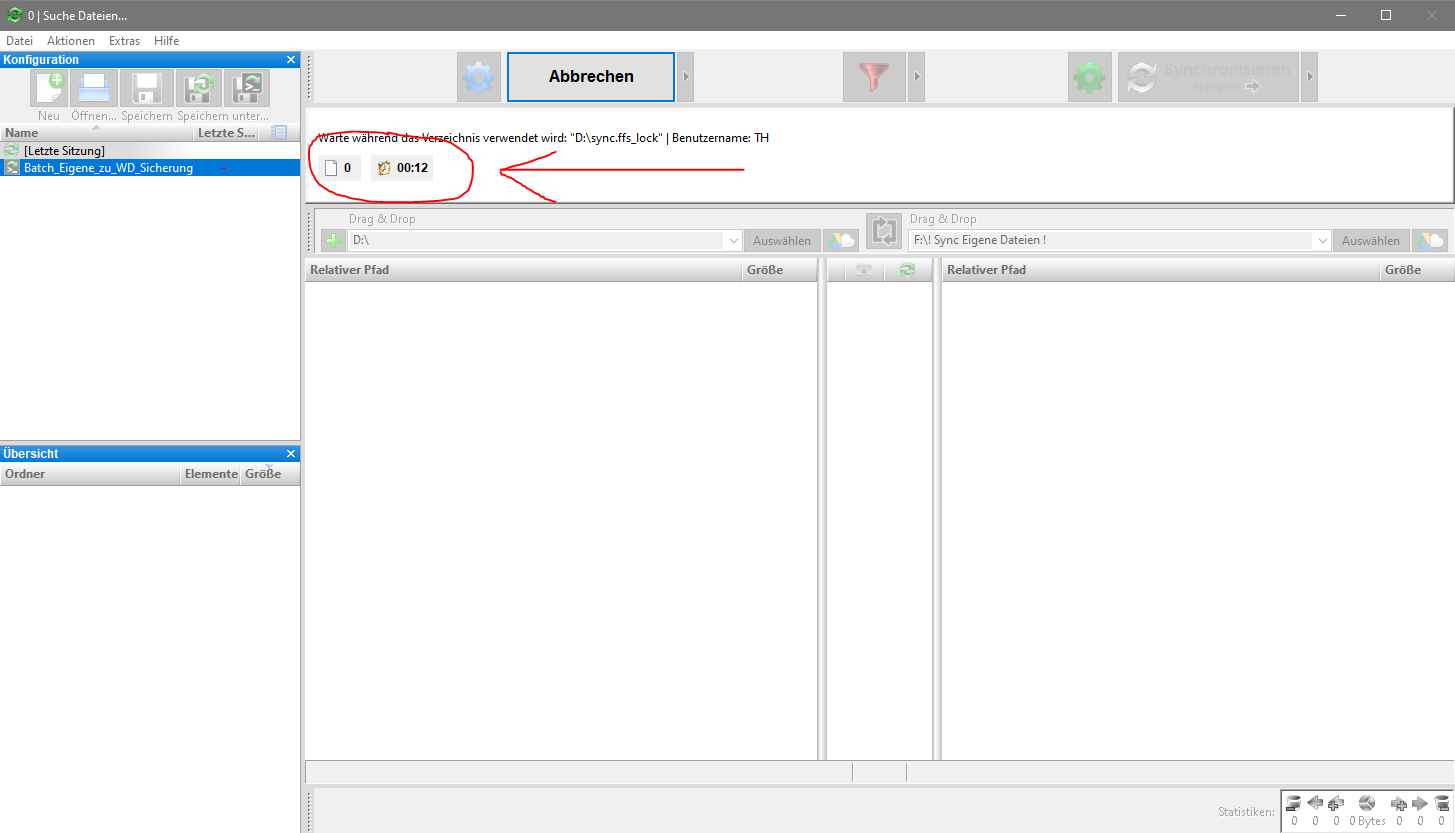
Task: Open a configuration with the Öffnen icon
Action: click(x=95, y=88)
